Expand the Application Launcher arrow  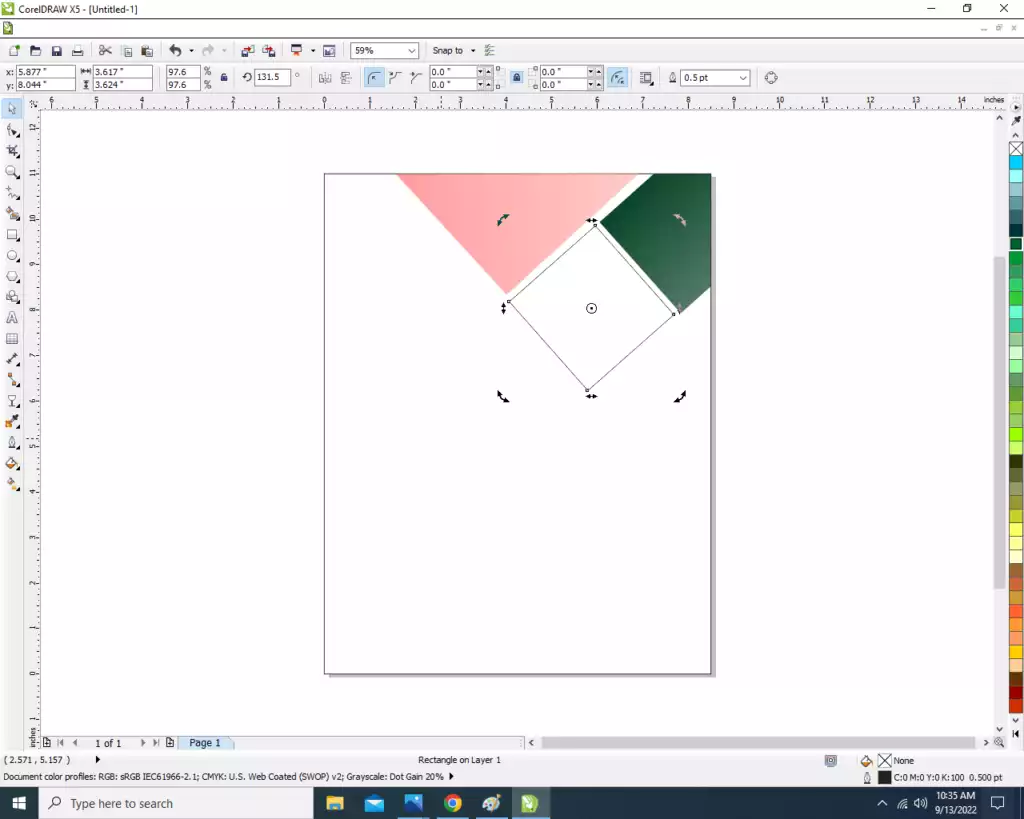tap(313, 51)
